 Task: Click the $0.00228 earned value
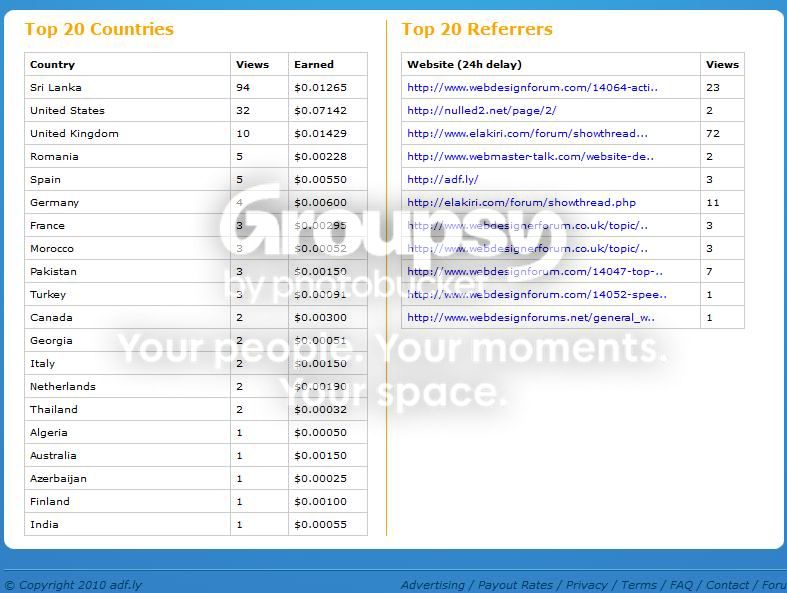pos(320,157)
